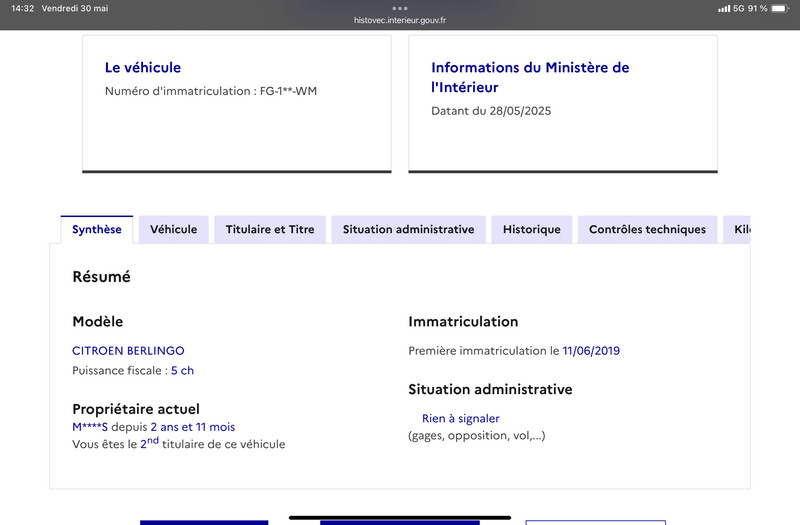800x525 pixels.
Task: Tap the three-dot menu above the URL
Action: tap(400, 8)
